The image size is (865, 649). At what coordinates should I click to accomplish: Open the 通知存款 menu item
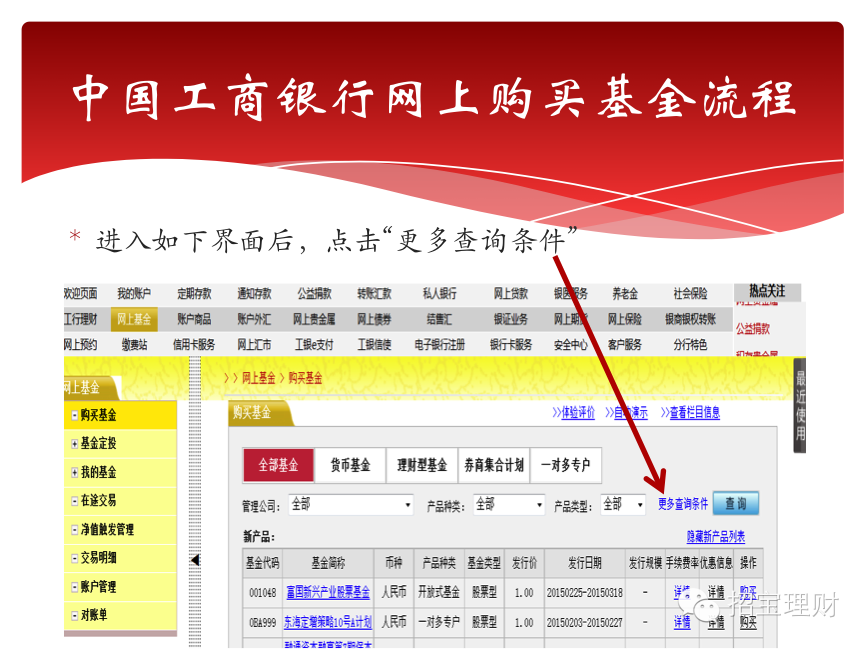254,294
